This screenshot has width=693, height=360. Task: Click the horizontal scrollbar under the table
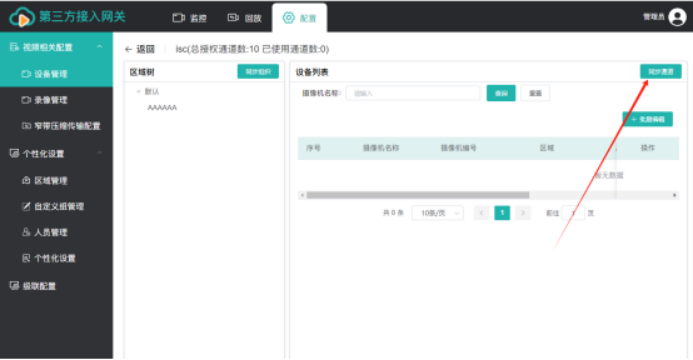418,195
